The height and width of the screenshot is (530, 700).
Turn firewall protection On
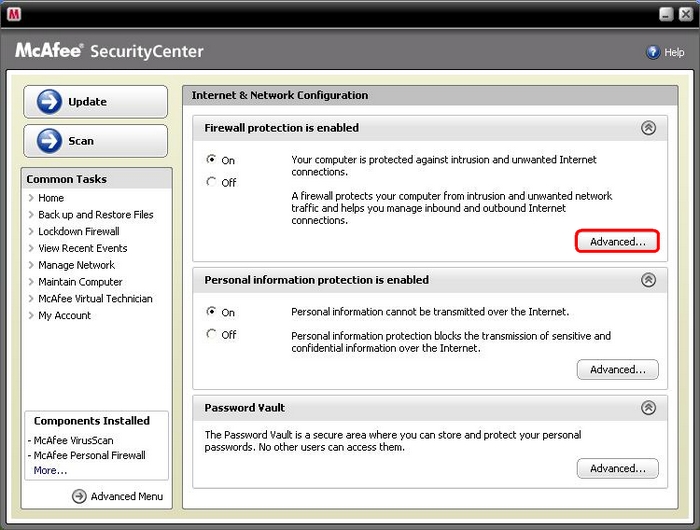pyautogui.click(x=211, y=159)
